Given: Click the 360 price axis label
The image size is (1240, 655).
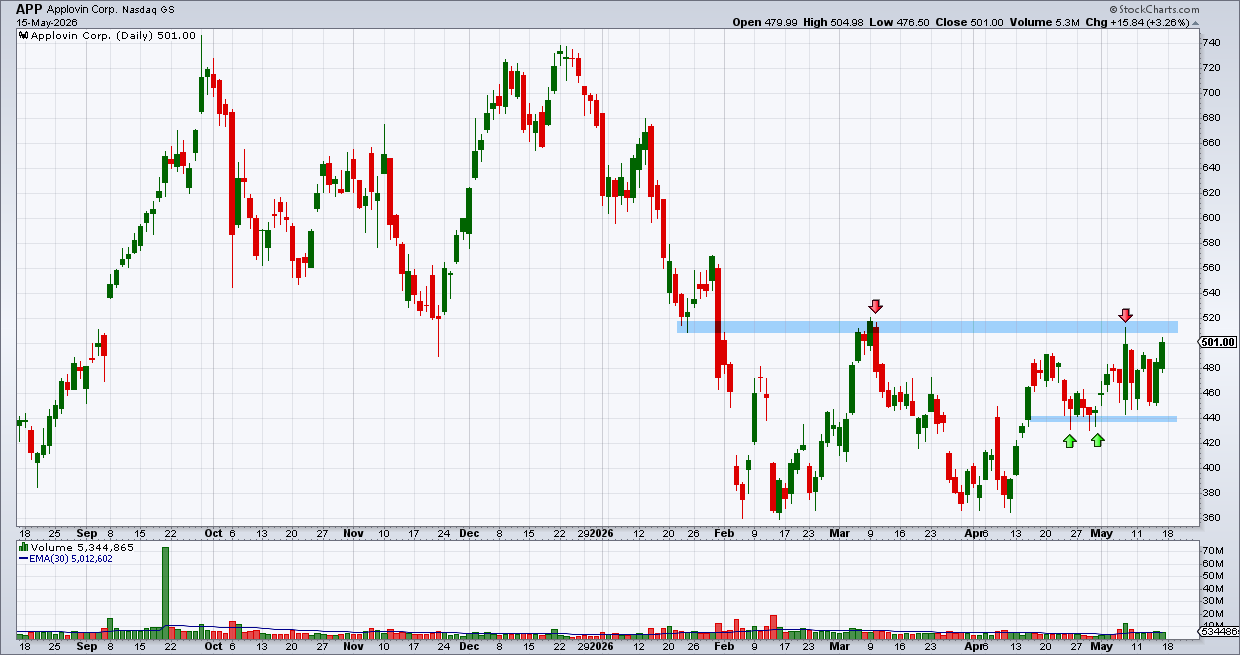Looking at the screenshot, I should 1211,518.
